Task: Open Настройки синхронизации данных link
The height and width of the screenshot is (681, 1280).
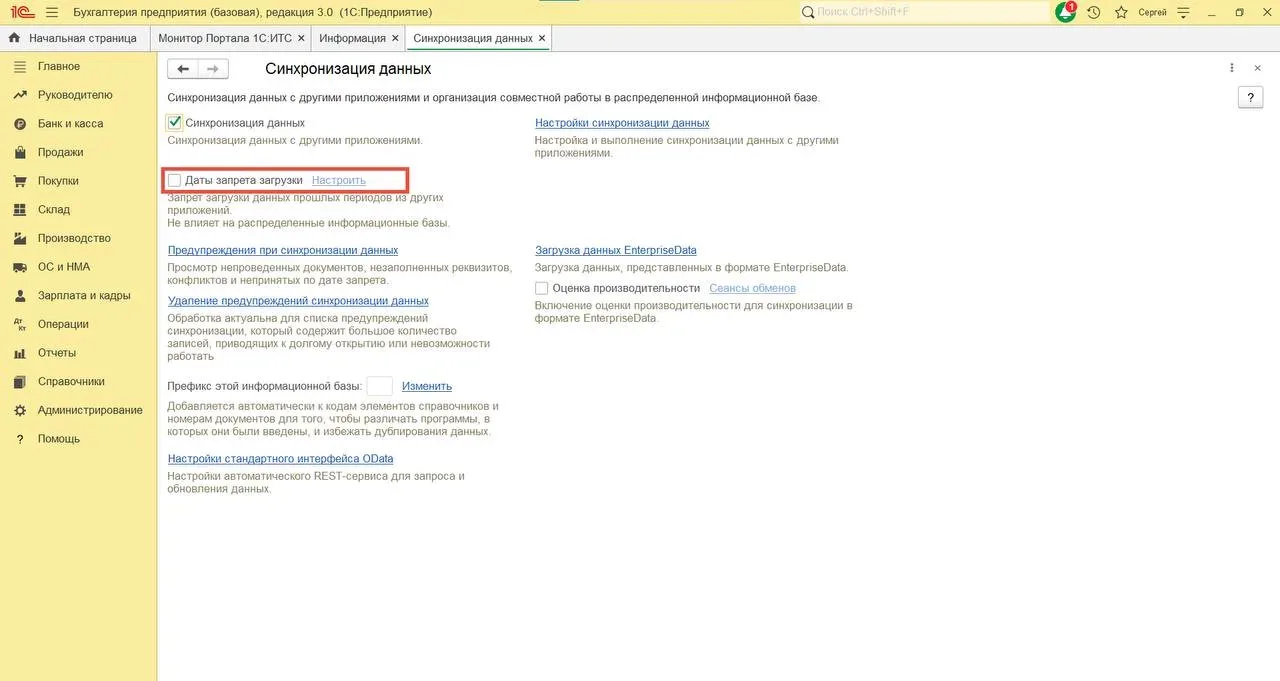Action: (622, 123)
